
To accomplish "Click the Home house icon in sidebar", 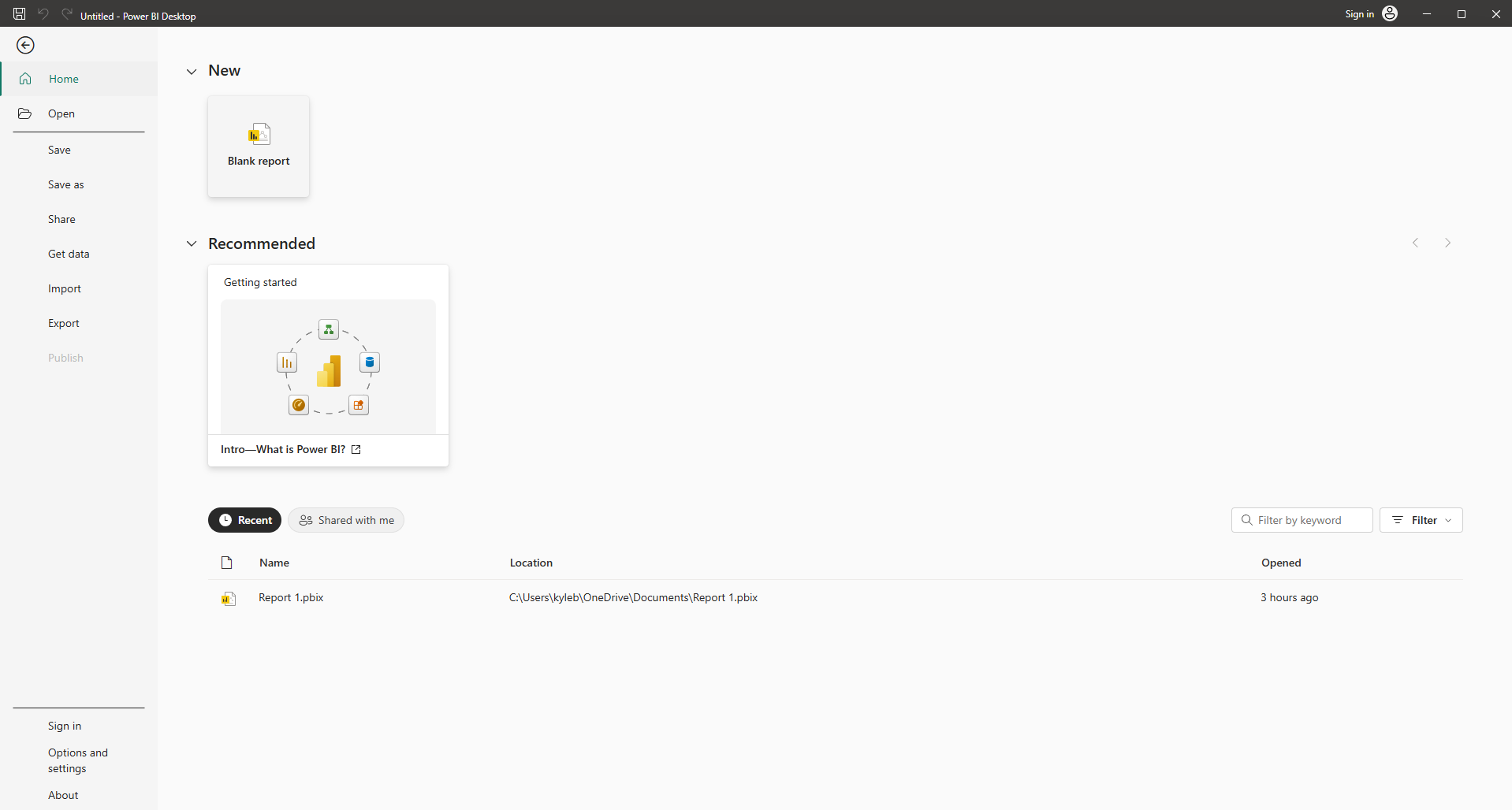I will (25, 79).
